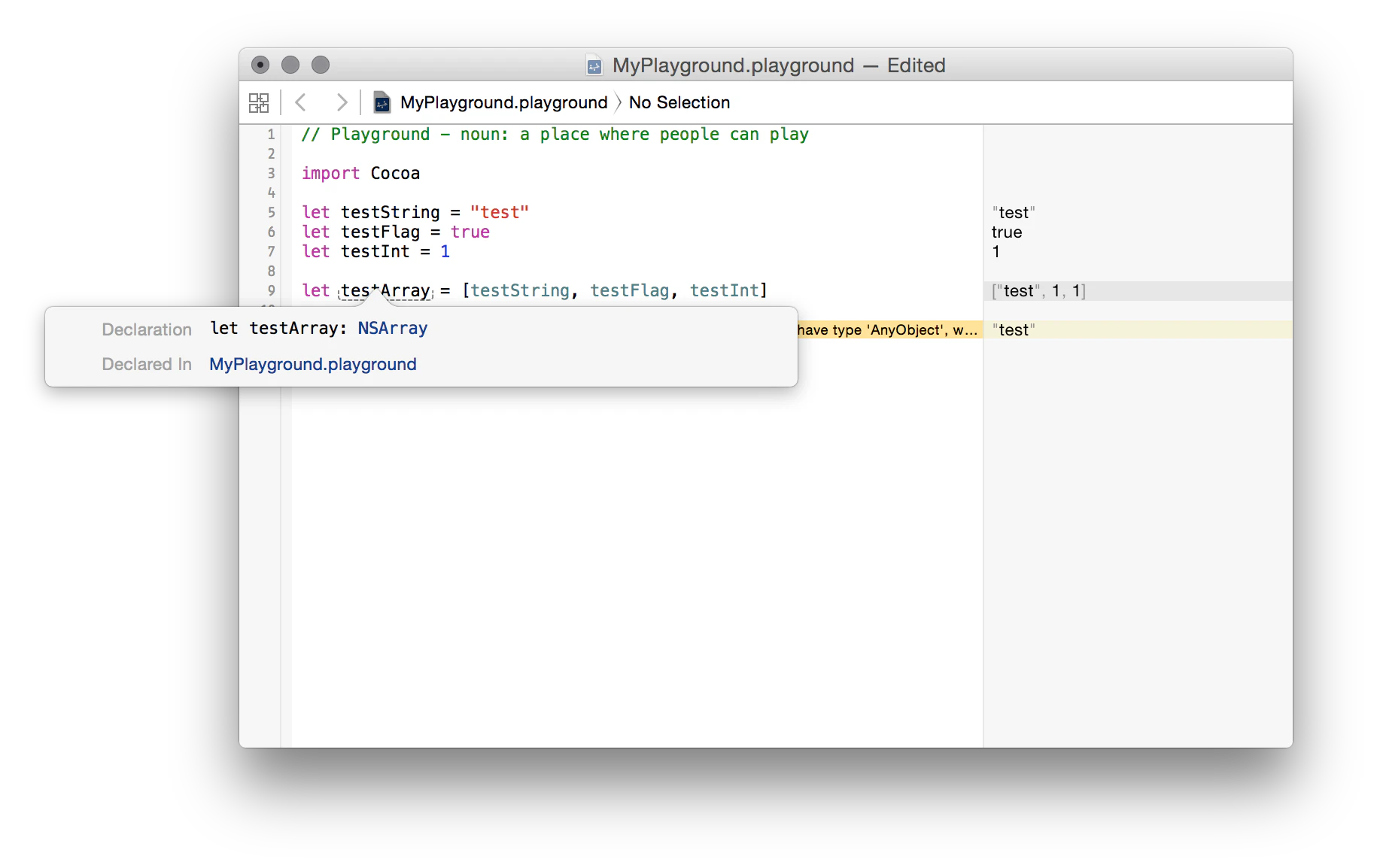Select MyPlayground.playground in the jump bar
Viewport: 1377px width, 868px height.
(x=503, y=102)
